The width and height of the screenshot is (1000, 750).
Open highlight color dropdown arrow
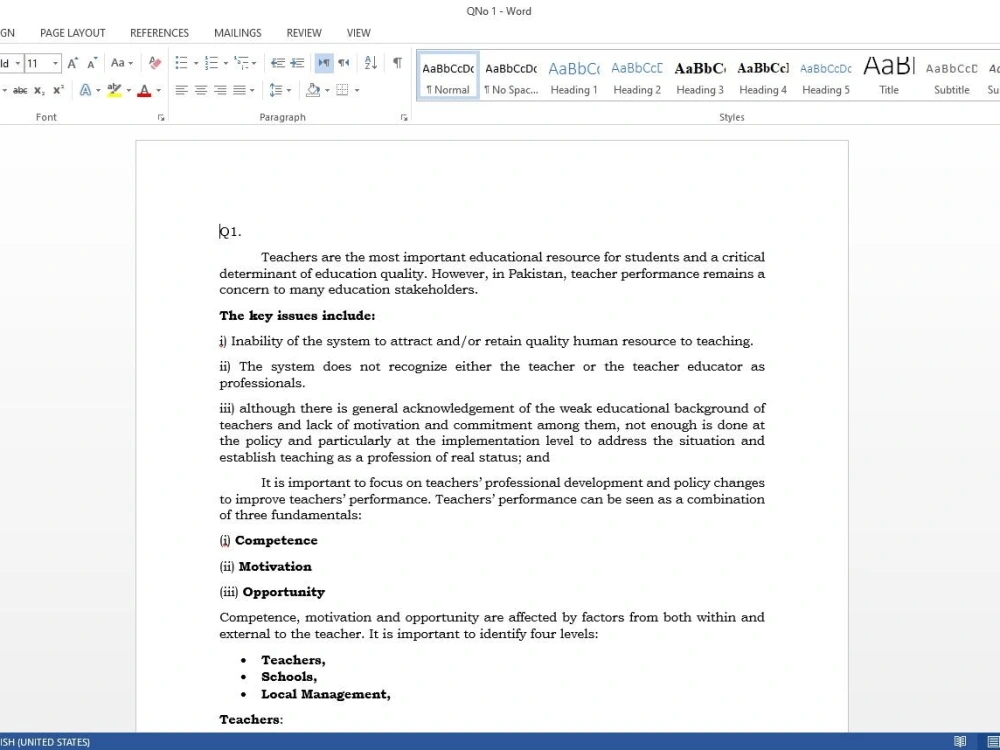(x=129, y=91)
